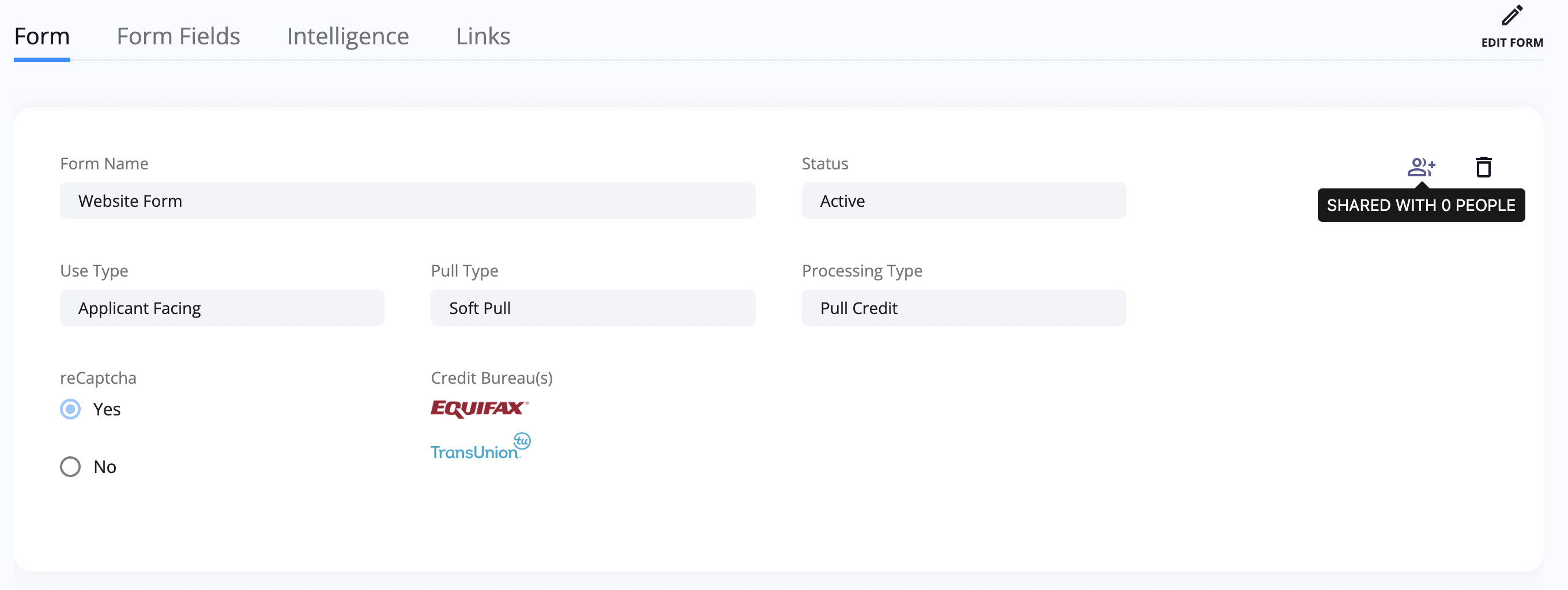This screenshot has height=590, width=1568.
Task: Click the Edit Form pencil icon
Action: (x=1512, y=16)
